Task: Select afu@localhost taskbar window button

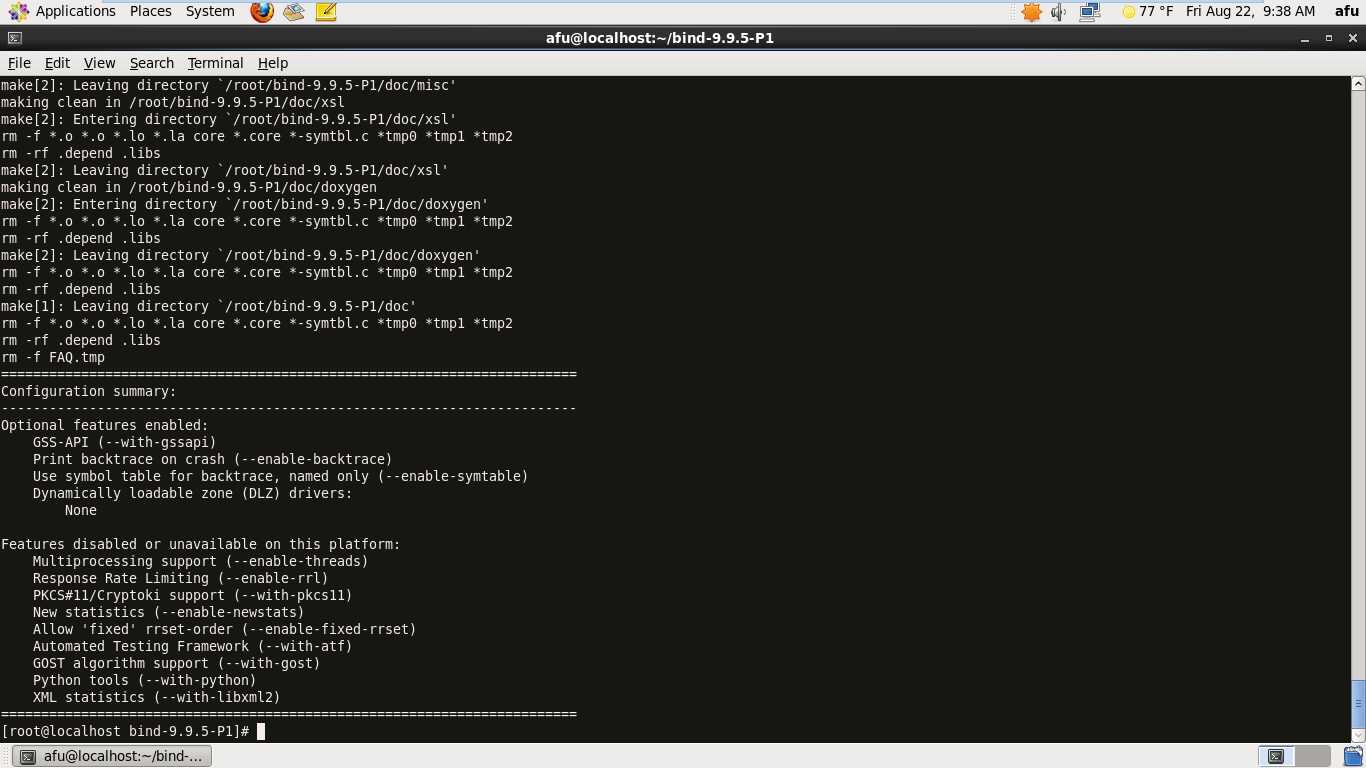Action: point(113,757)
